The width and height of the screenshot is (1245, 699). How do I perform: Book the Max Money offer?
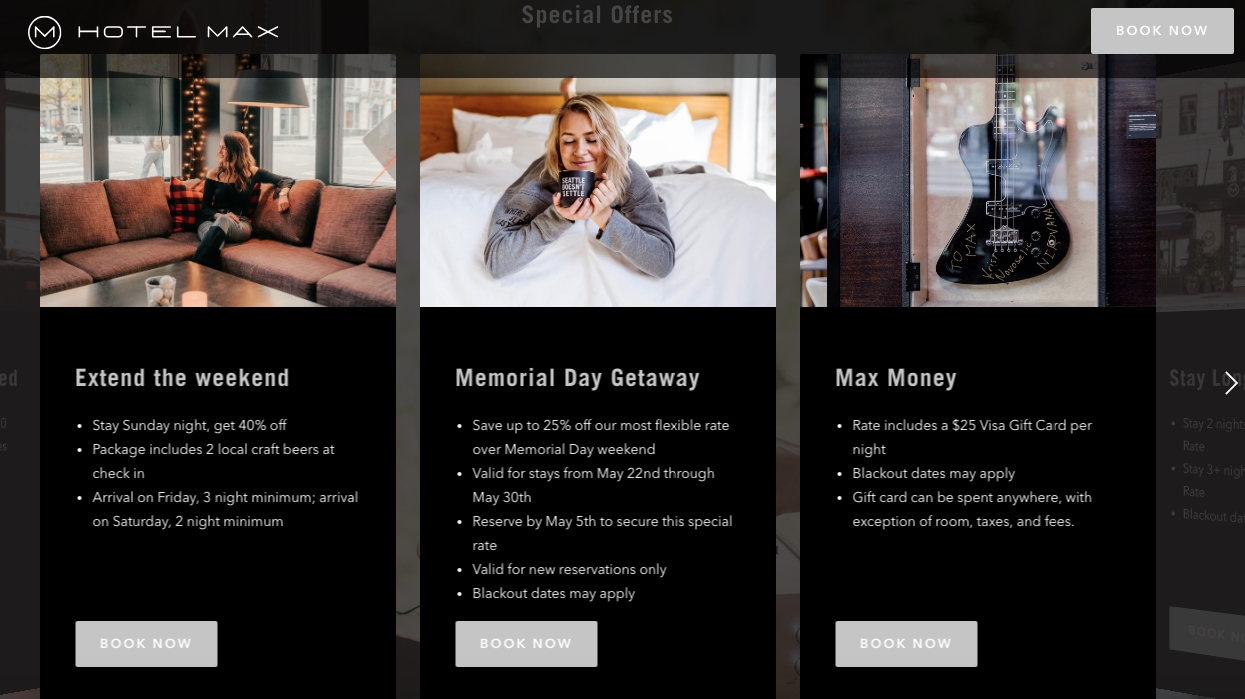click(906, 644)
